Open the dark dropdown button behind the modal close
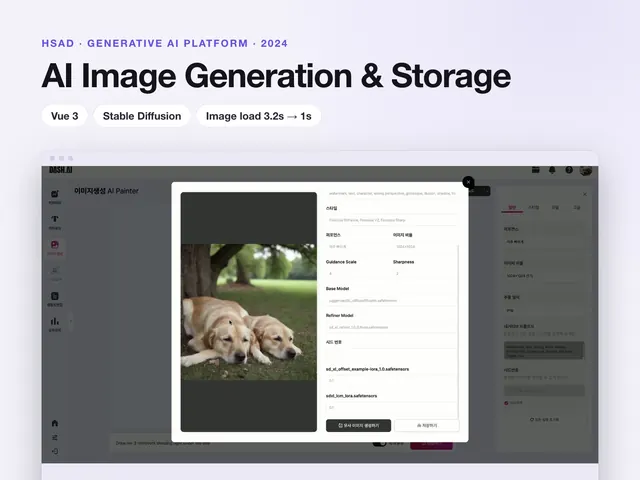 pyautogui.click(x=480, y=191)
